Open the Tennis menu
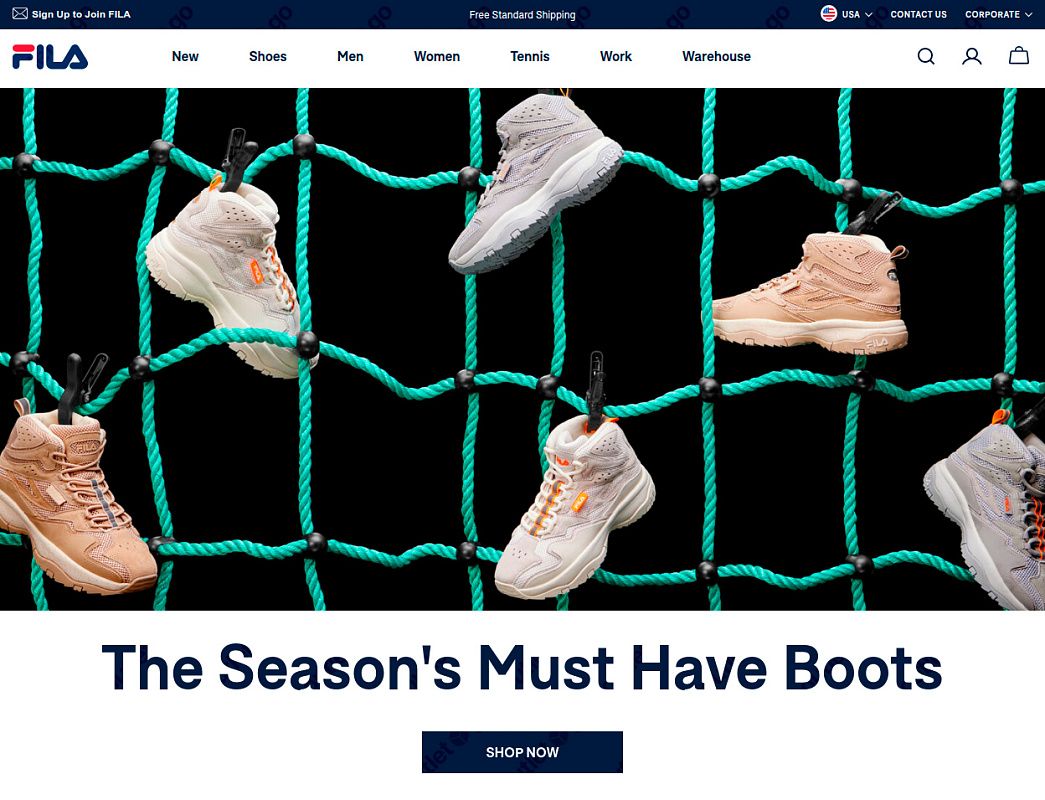This screenshot has height=800, width=1045. pyautogui.click(x=530, y=57)
